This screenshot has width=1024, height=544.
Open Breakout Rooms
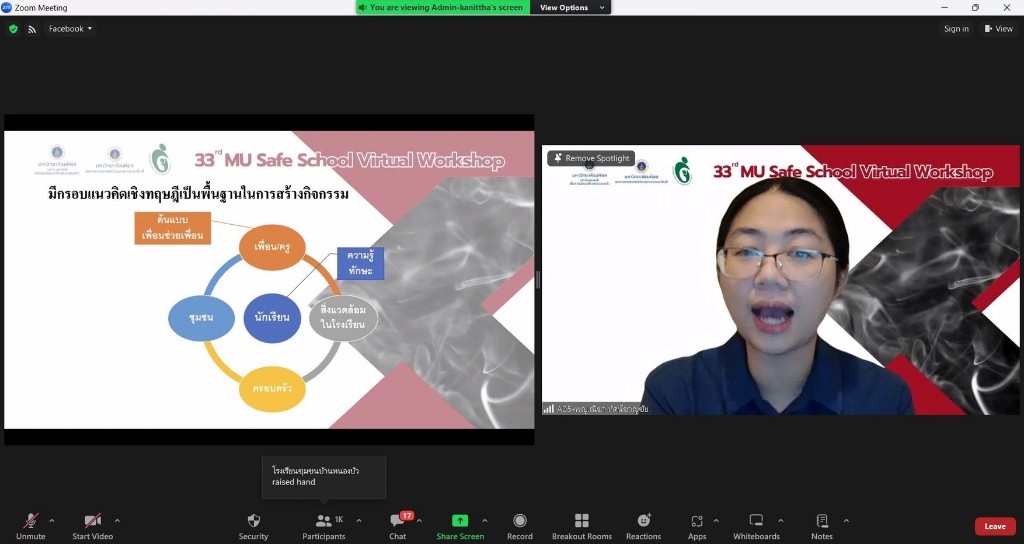point(582,526)
